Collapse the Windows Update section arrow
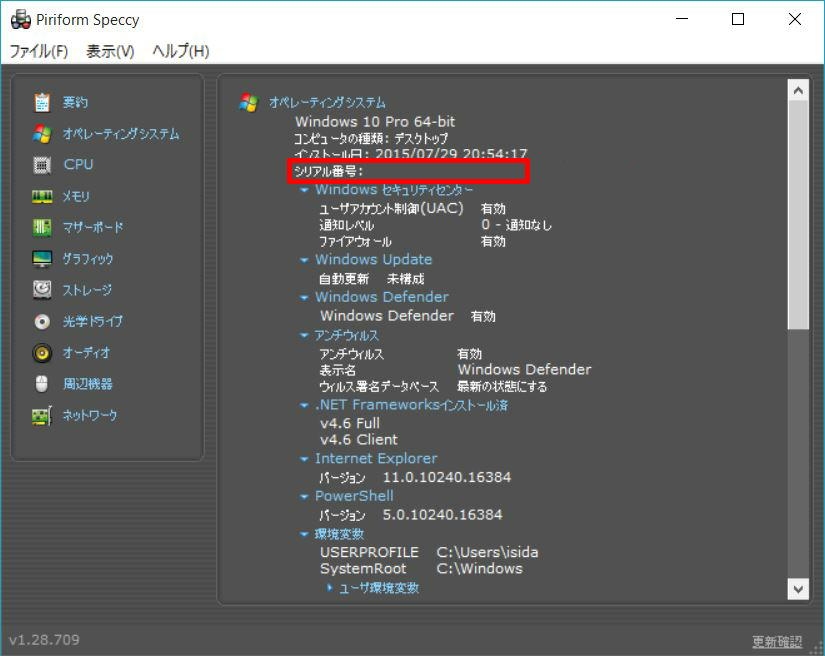Screen dimensions: 825x656 [304, 260]
